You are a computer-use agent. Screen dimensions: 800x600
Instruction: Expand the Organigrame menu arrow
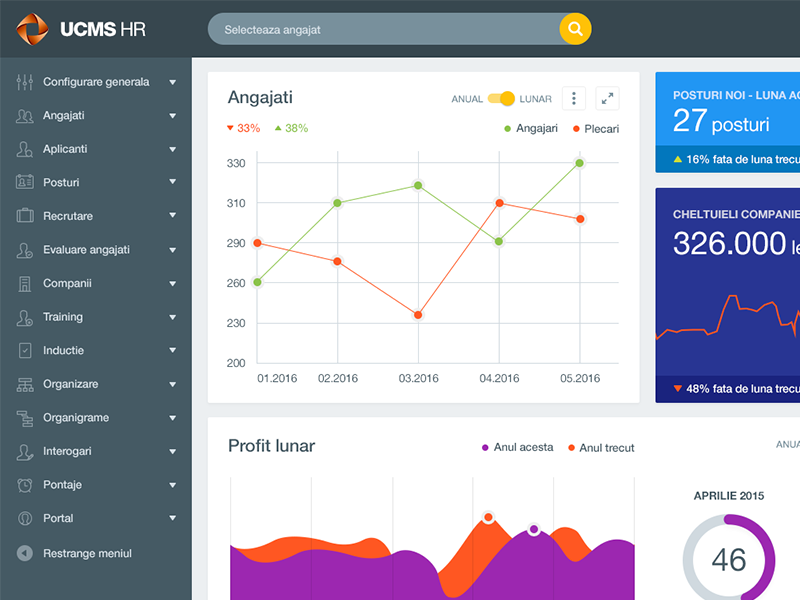click(173, 418)
